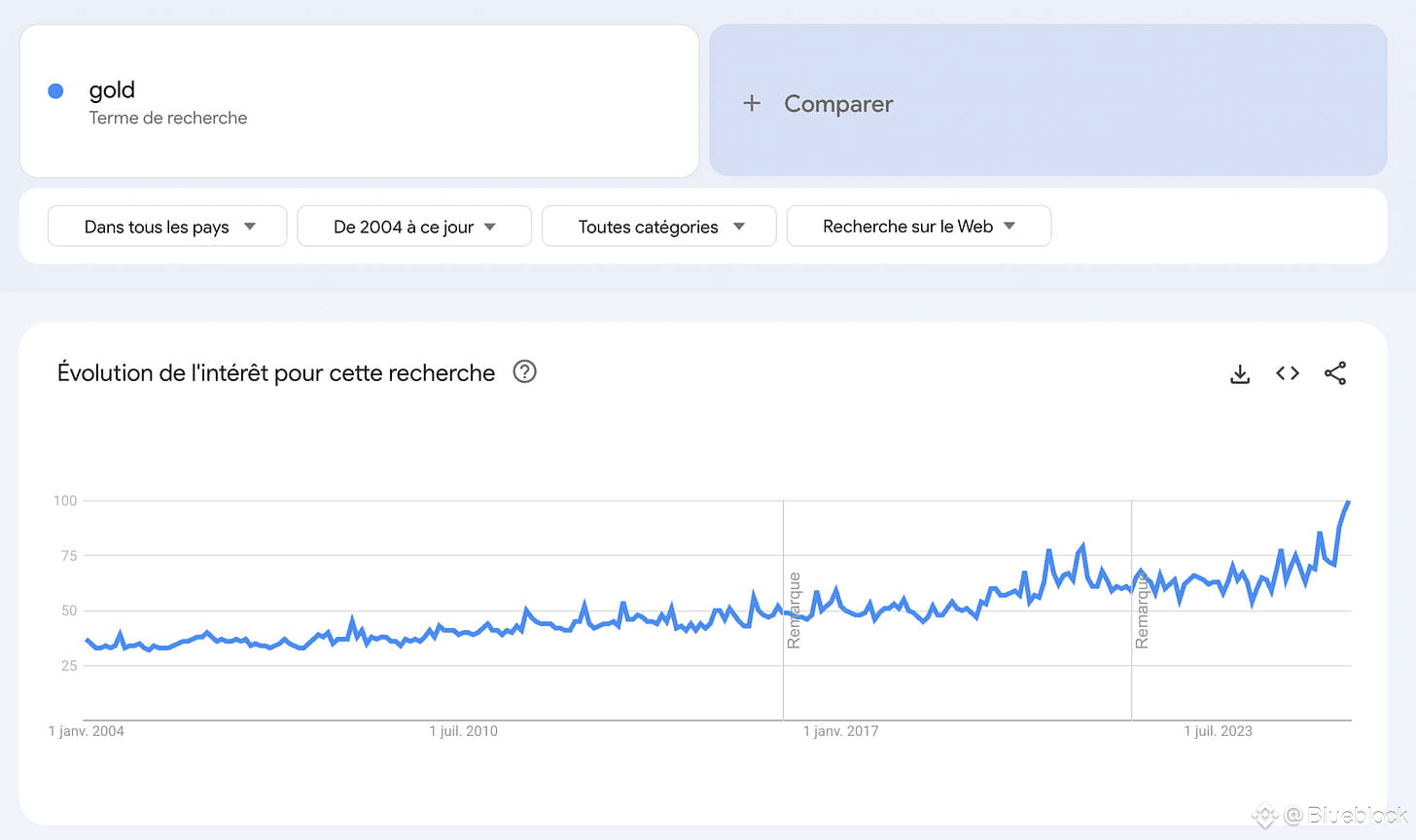Click the '1 janv. 2004' axis label
Screen dimensions: 1416x840
coord(87,731)
